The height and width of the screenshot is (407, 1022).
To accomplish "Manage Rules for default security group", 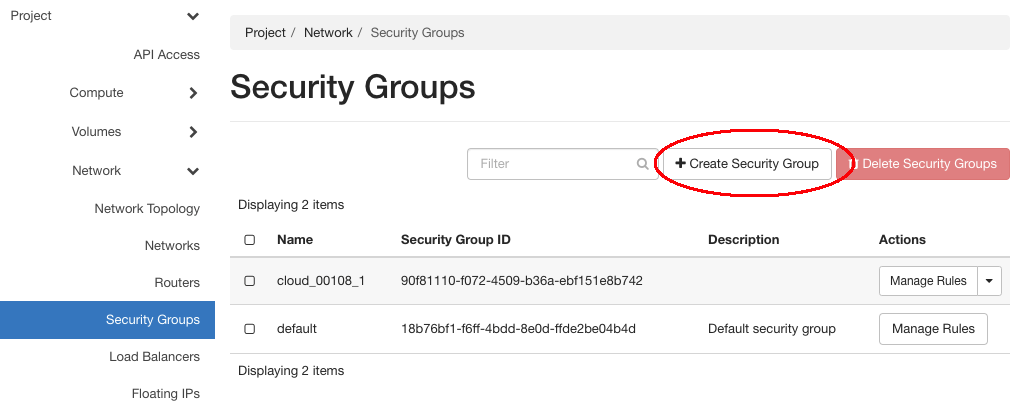I will click(932, 328).
